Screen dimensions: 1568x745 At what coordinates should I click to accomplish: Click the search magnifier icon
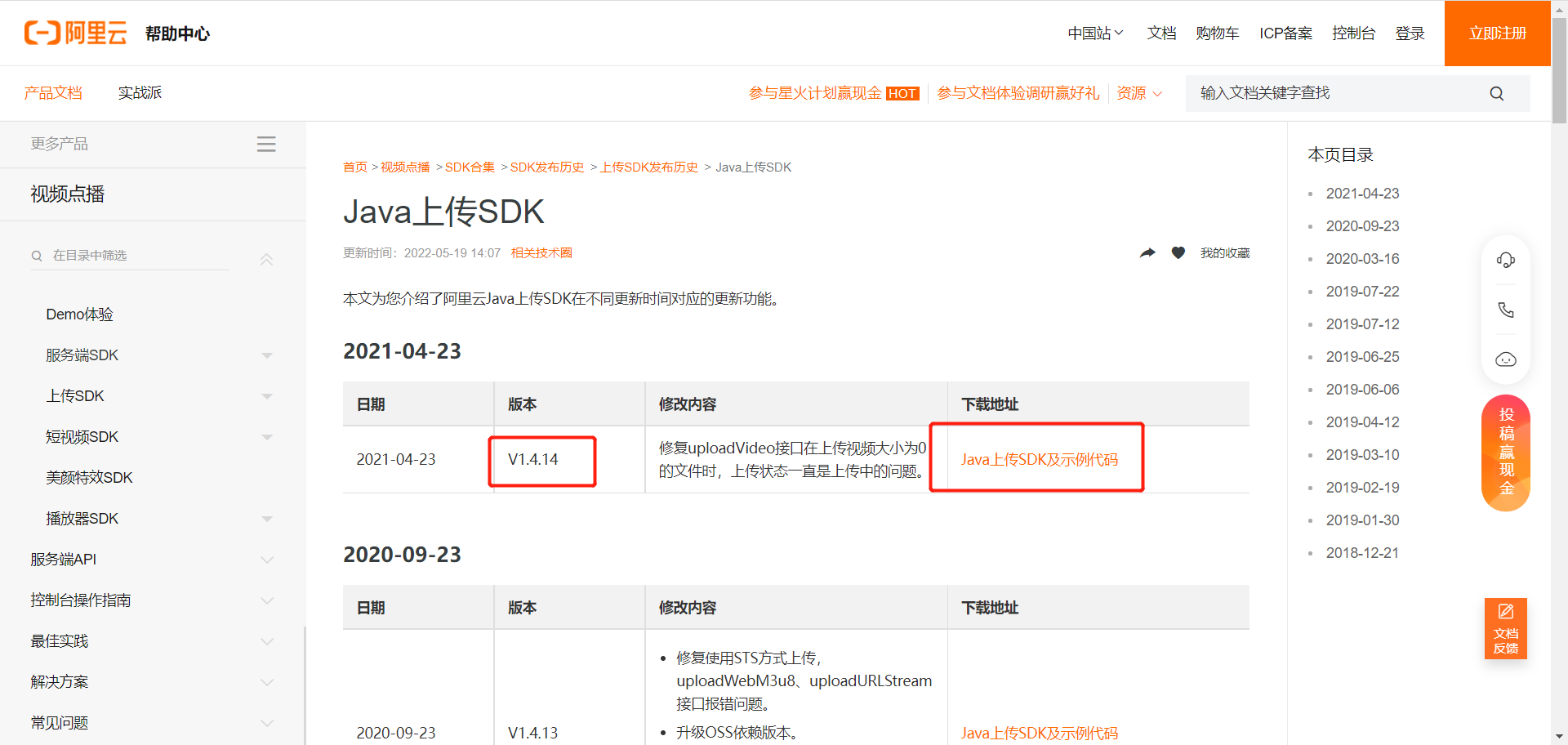coord(1496,93)
